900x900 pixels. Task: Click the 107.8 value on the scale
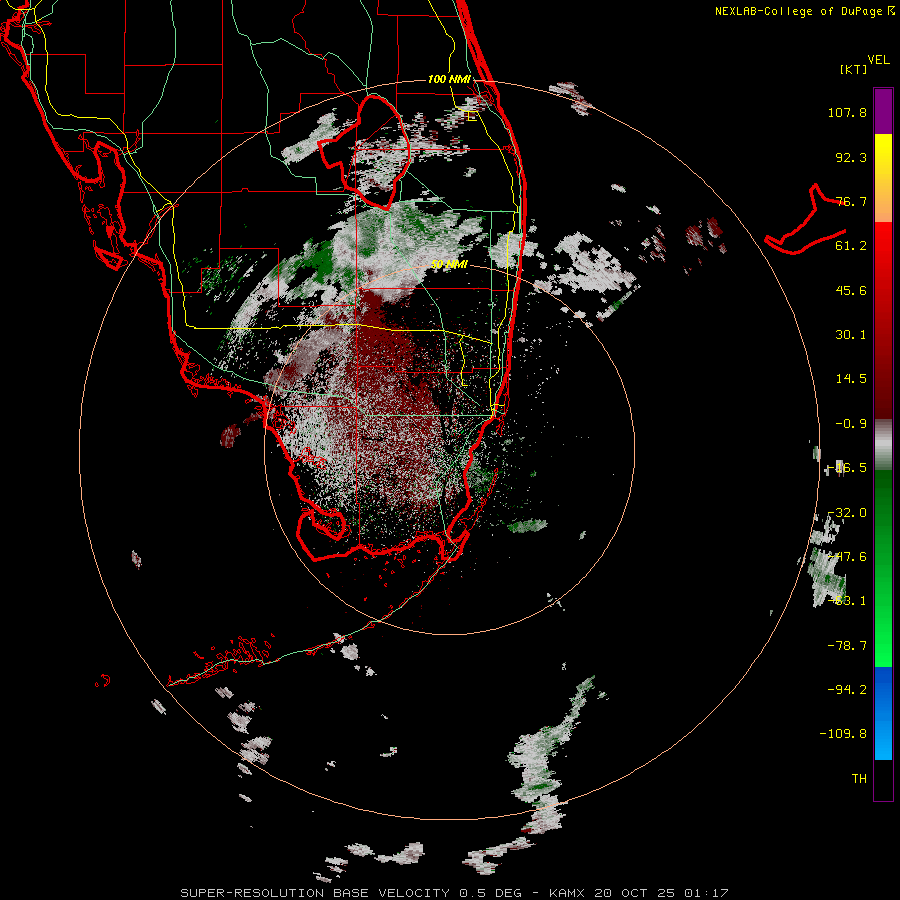pos(847,112)
